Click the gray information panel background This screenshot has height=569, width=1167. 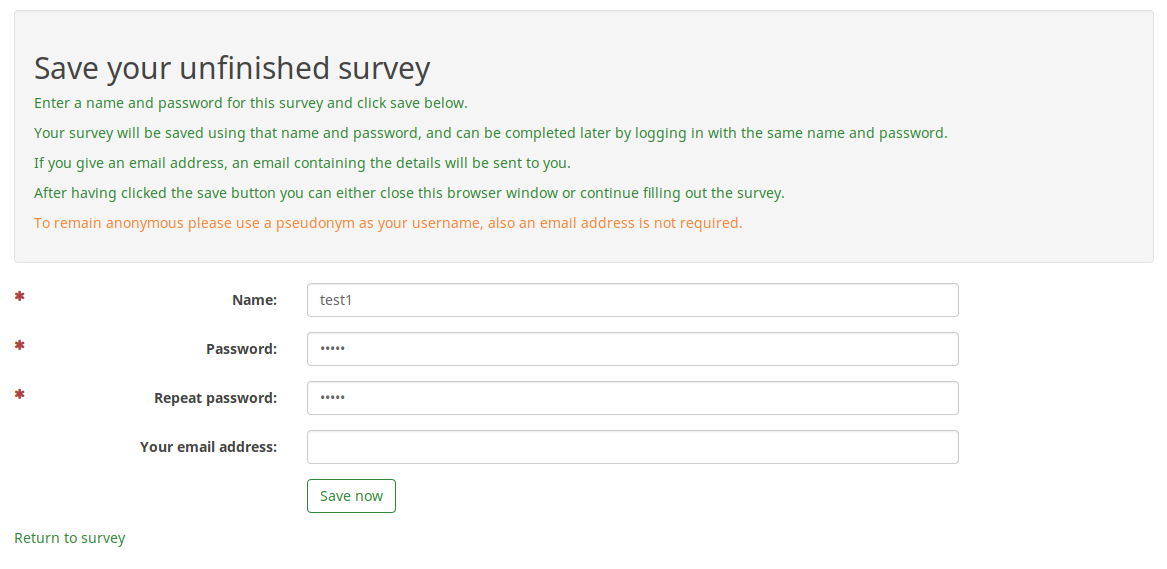tap(1000, 60)
